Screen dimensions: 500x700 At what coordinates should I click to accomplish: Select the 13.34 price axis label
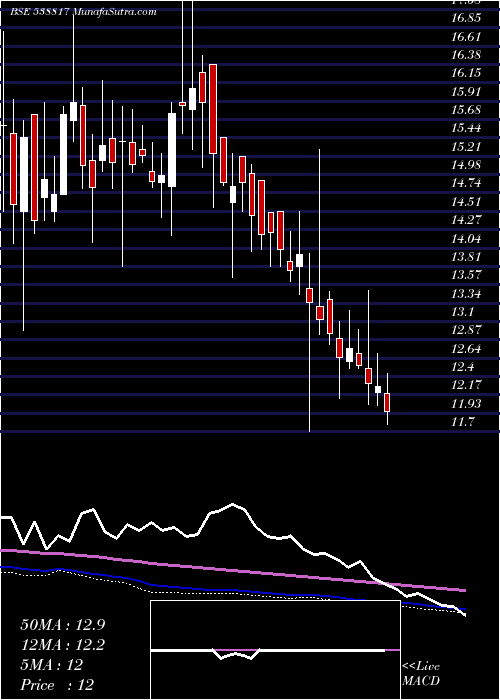[467, 294]
